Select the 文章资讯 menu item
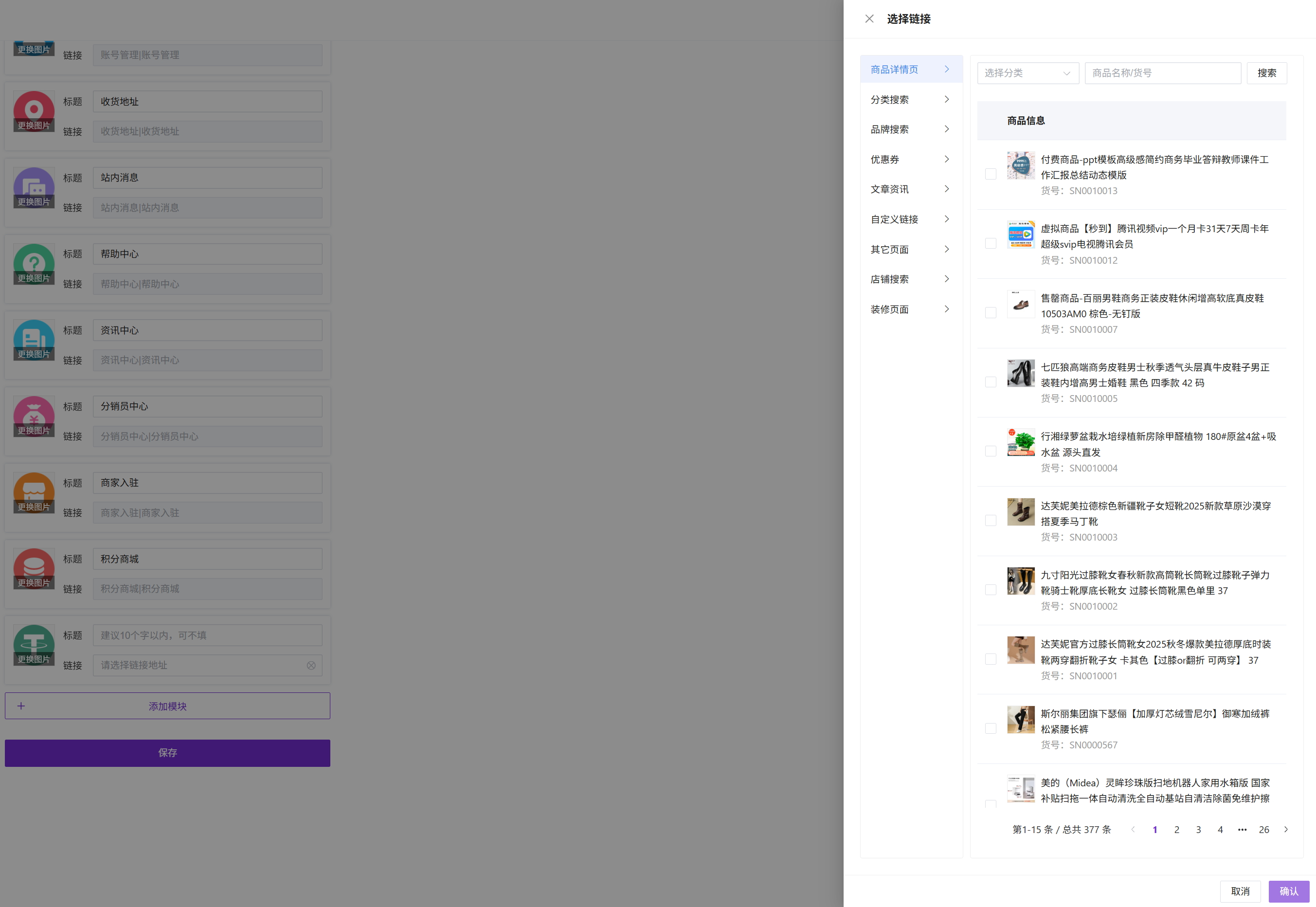This screenshot has height=907, width=1316. point(910,189)
